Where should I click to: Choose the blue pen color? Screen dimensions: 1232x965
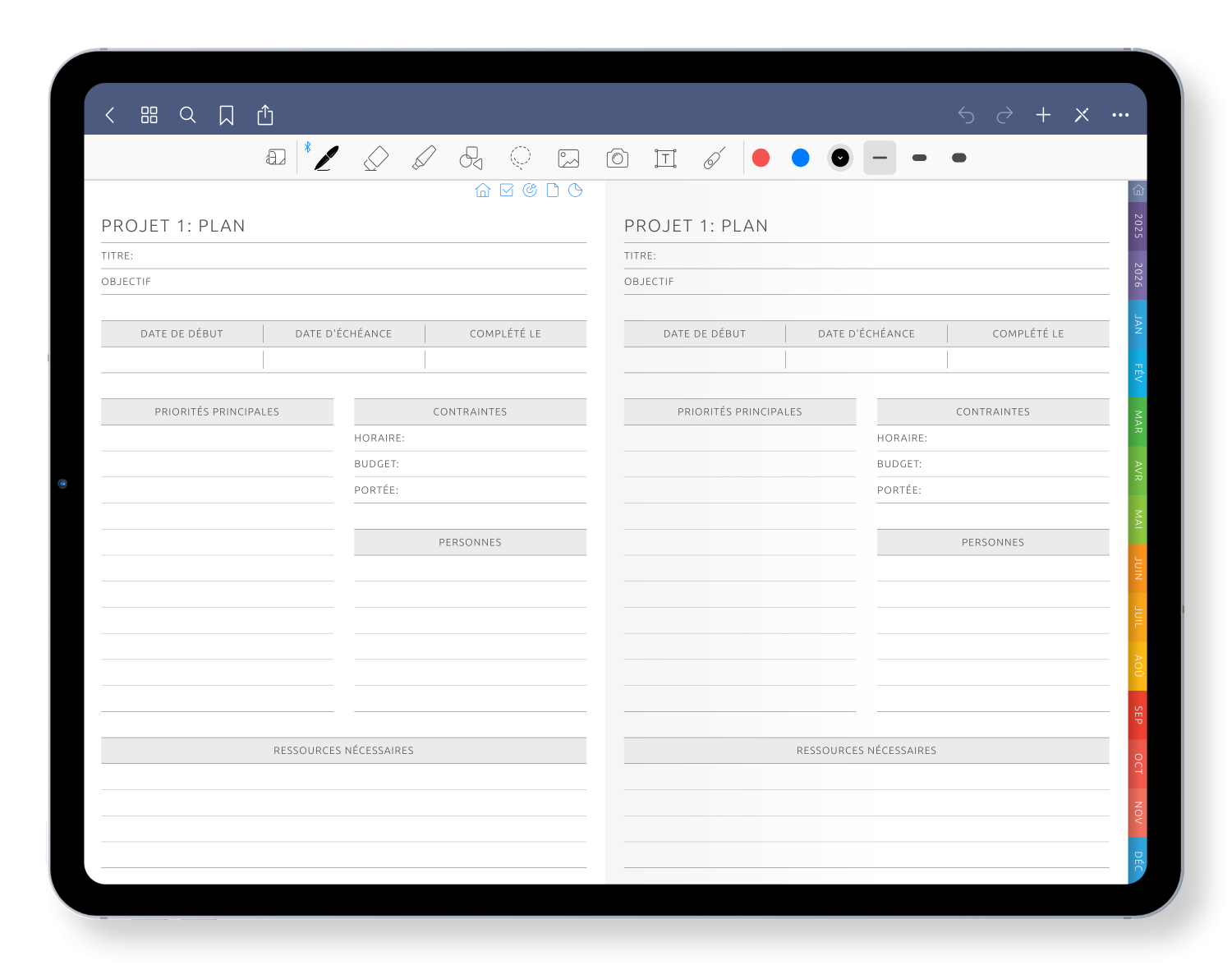coord(801,158)
